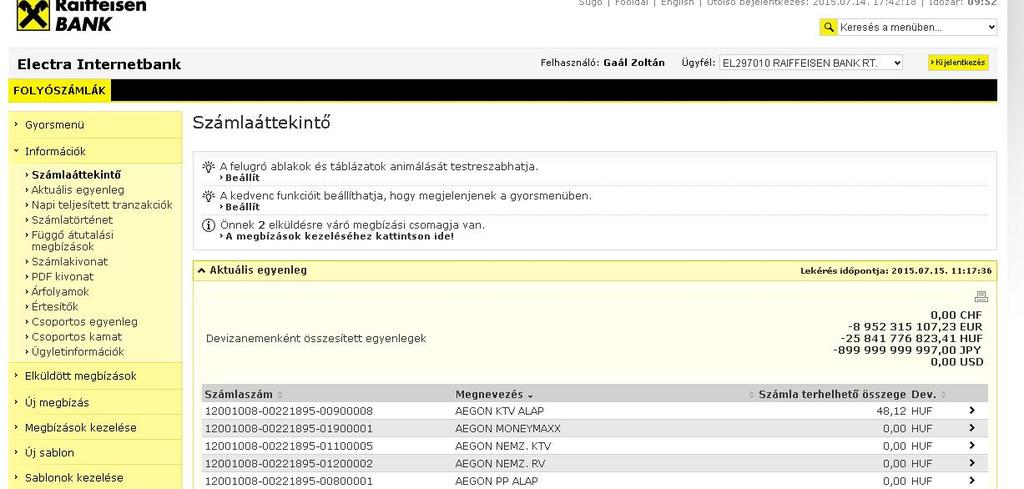Screen dimensions: 1024x489
Task: Collapse the Aktuális egyenleg panel
Action: pos(202,270)
